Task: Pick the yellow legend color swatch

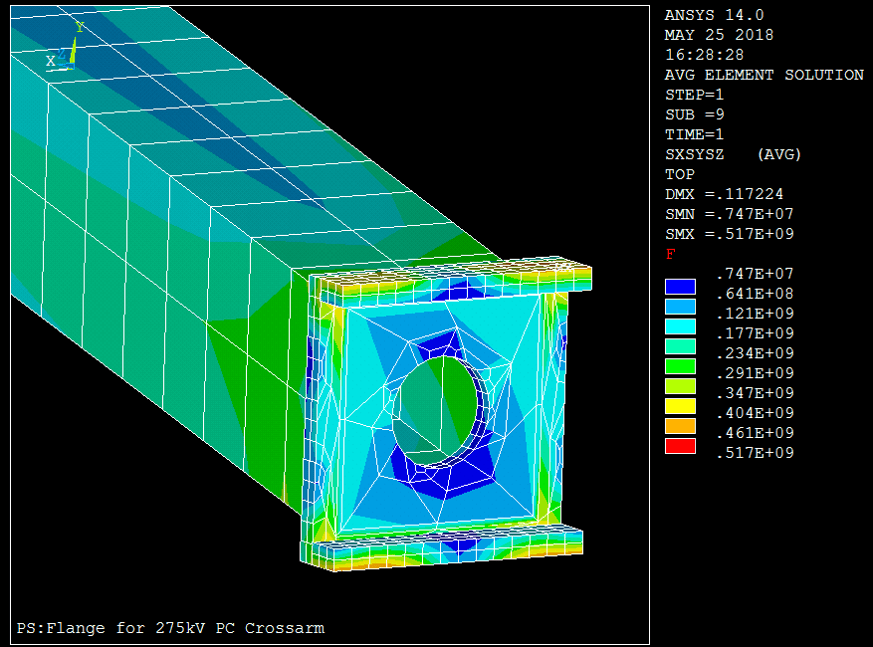Action: [680, 406]
